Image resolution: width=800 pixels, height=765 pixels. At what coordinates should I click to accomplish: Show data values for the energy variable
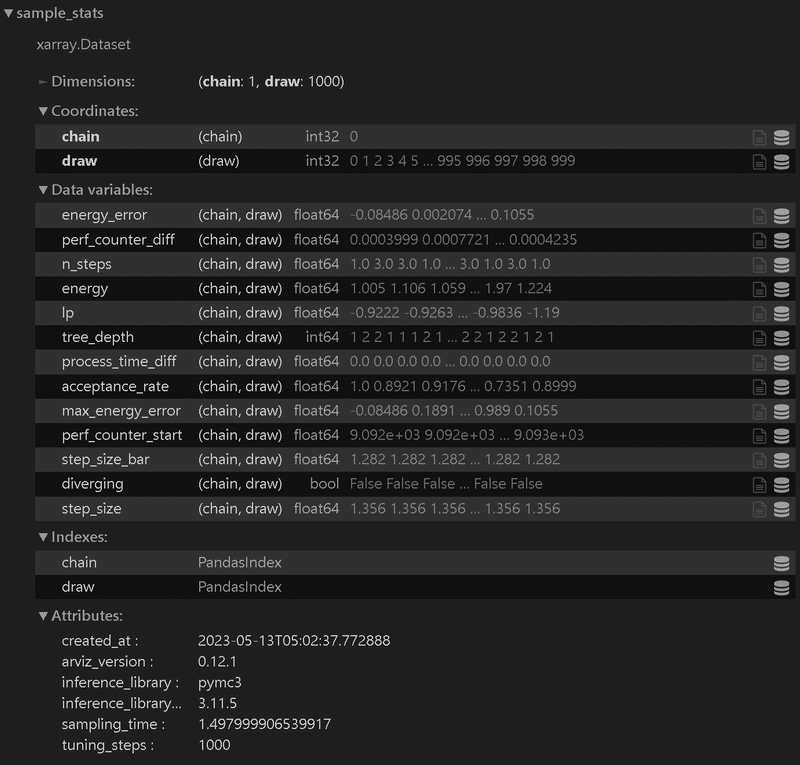tap(781, 288)
